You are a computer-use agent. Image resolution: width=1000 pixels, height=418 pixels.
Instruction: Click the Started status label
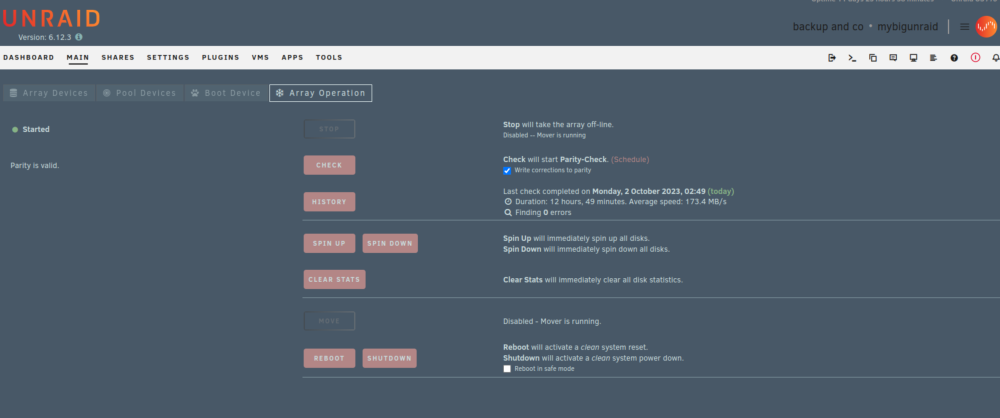(36, 130)
